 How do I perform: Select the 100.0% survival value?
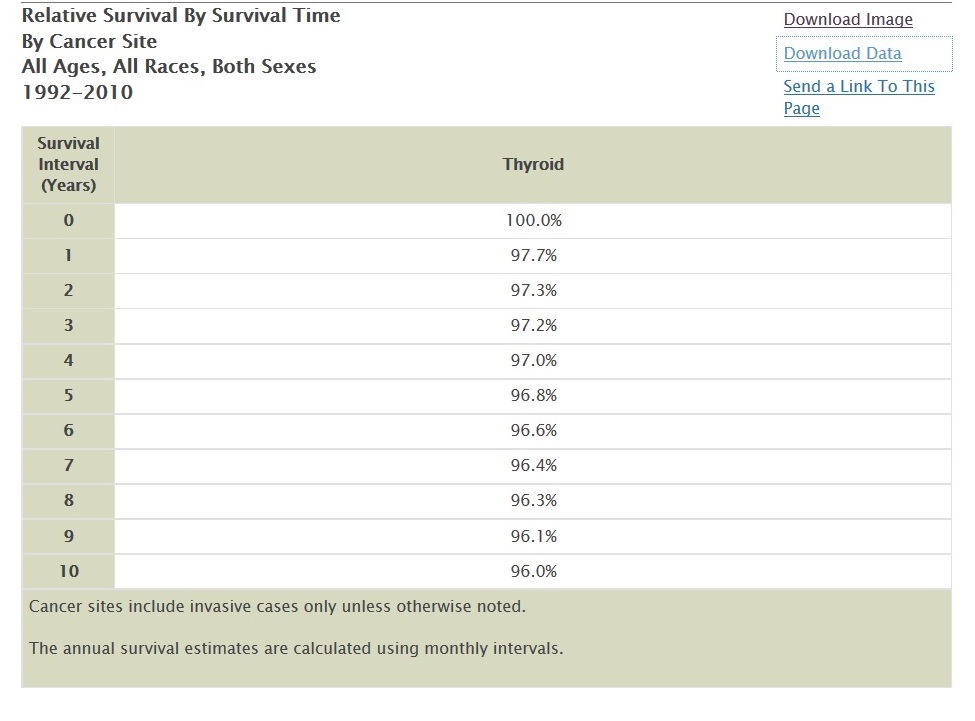[x=533, y=221]
